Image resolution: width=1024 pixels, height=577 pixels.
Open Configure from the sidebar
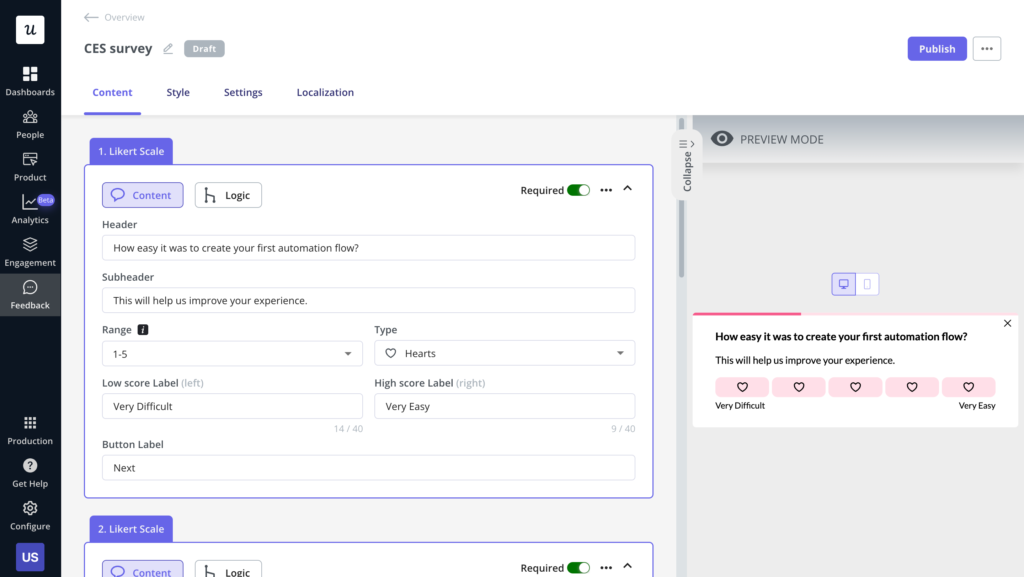[30, 514]
